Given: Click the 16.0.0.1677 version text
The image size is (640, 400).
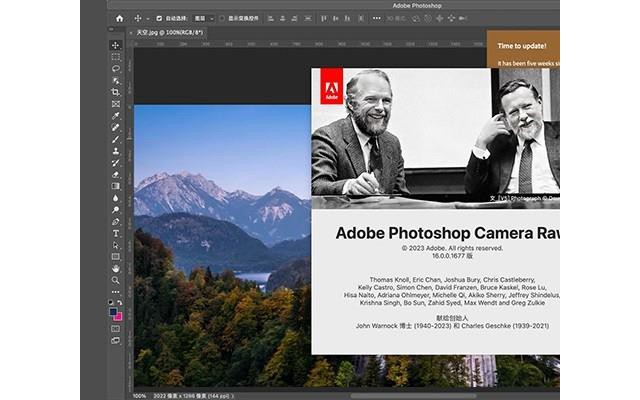Looking at the screenshot, I should [452, 256].
